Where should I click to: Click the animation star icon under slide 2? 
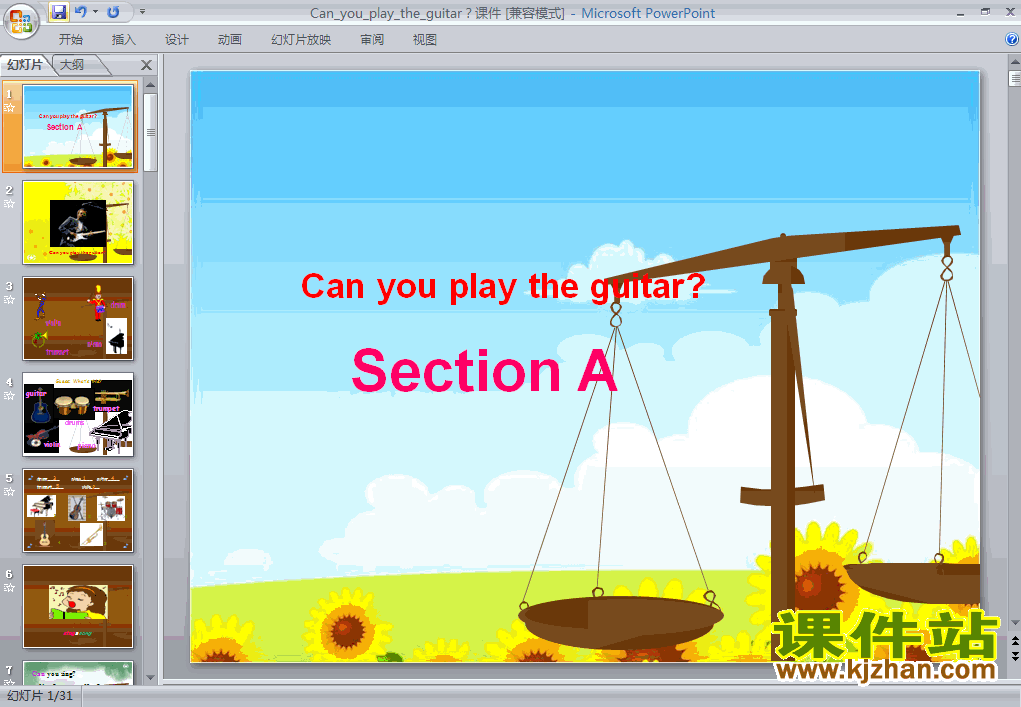[x=9, y=204]
